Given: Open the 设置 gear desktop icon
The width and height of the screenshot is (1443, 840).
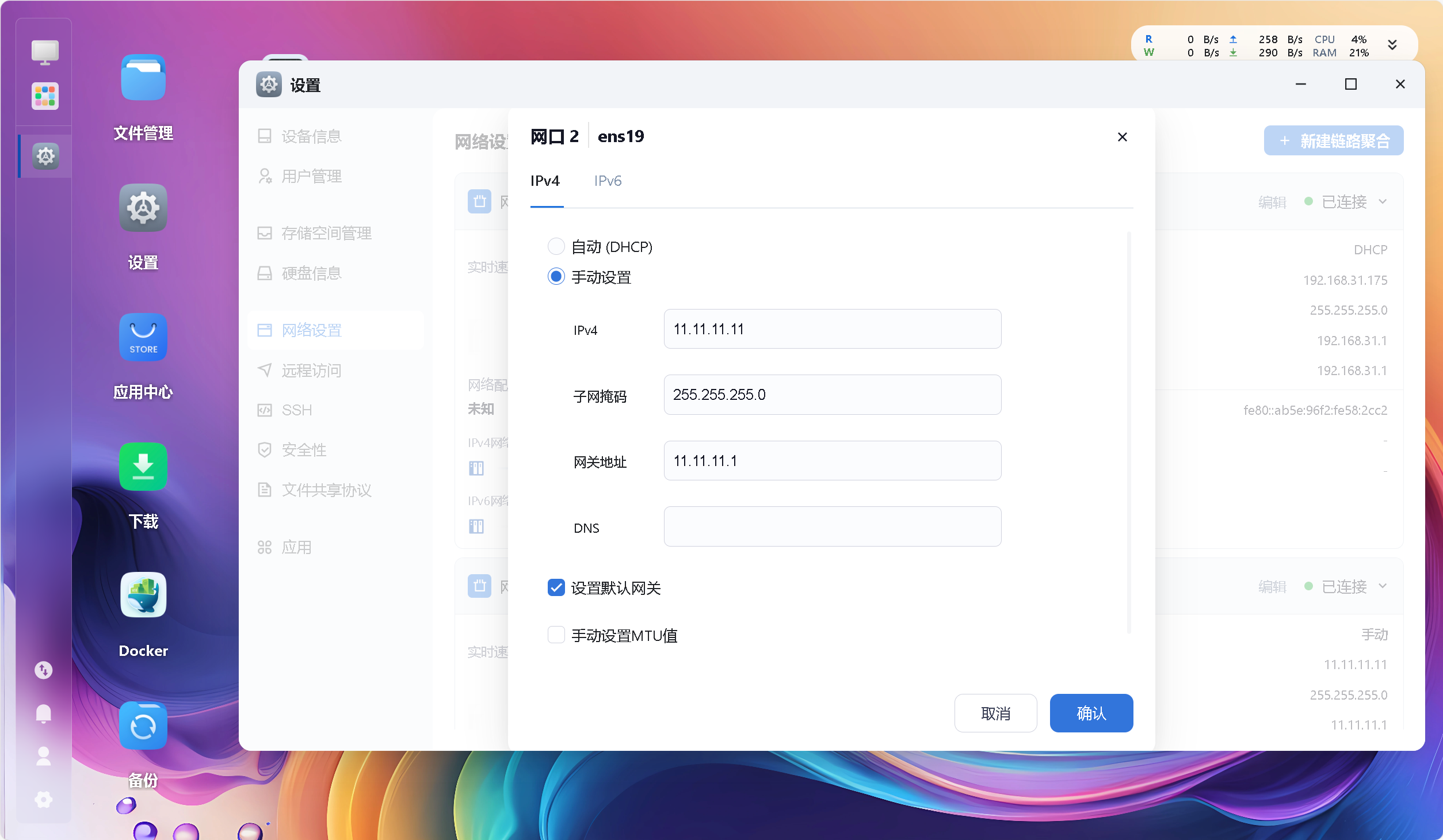Looking at the screenshot, I should point(143,208).
